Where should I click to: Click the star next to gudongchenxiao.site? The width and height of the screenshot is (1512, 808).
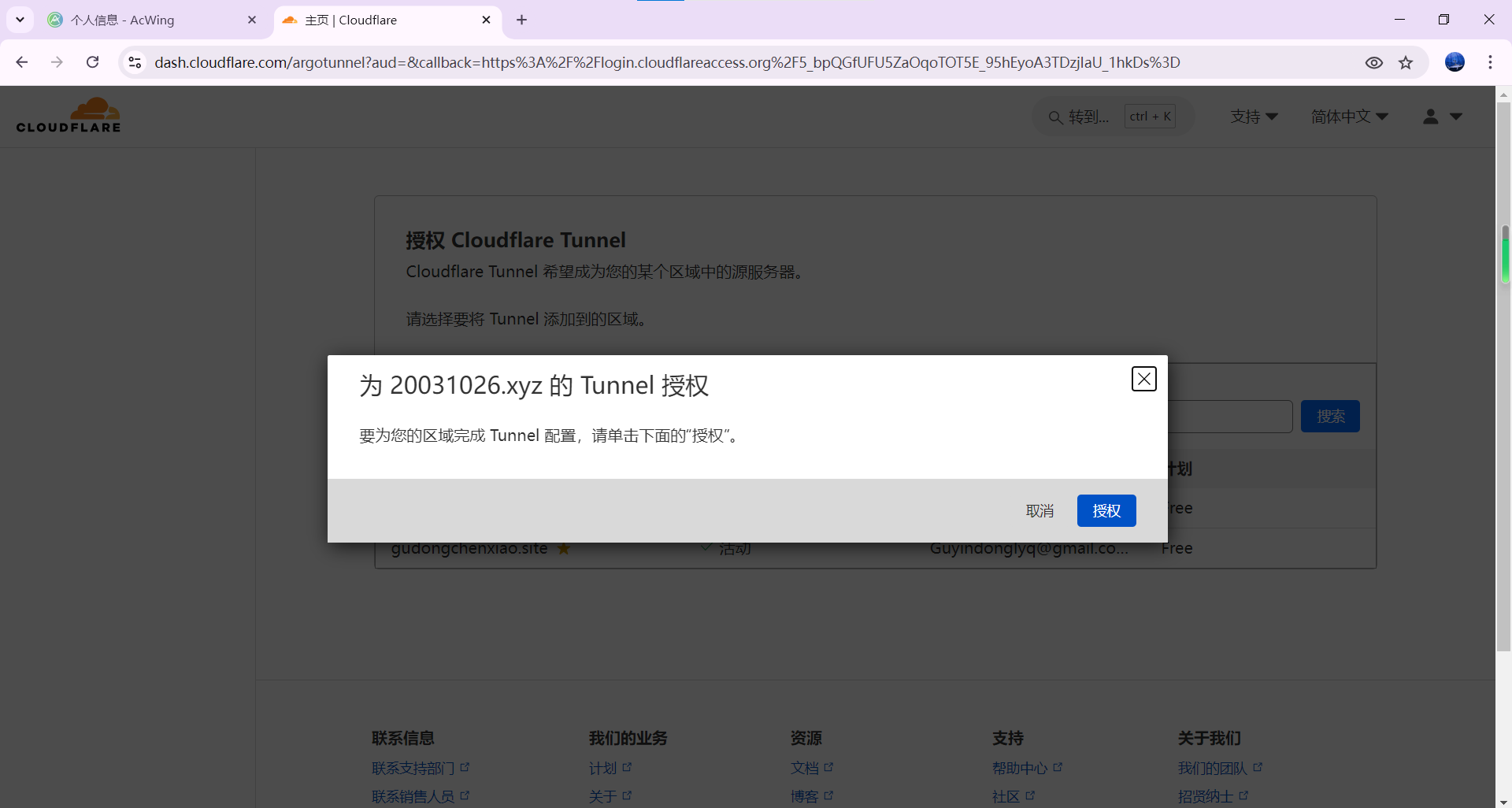coord(564,550)
